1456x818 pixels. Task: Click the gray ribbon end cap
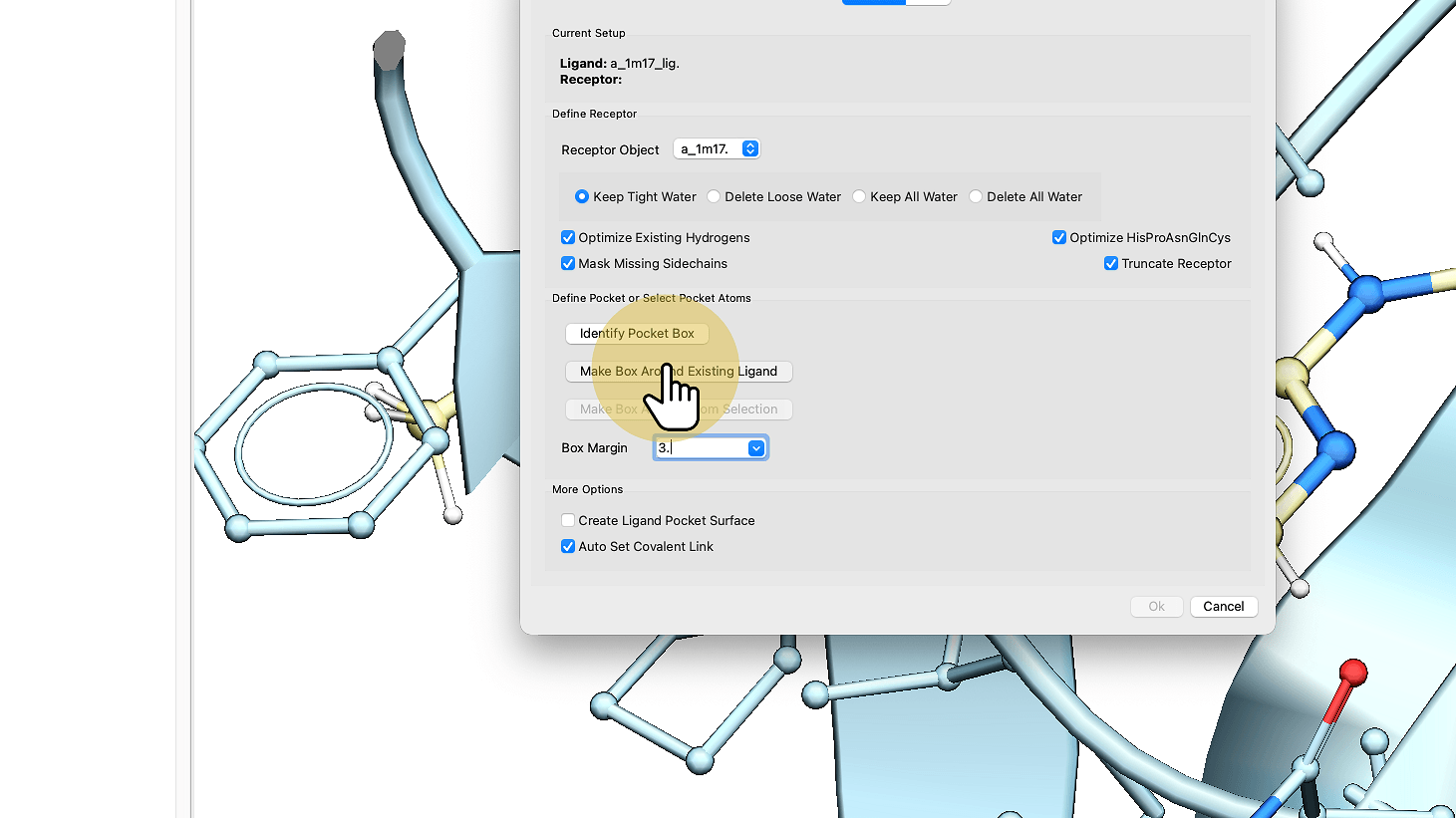click(x=389, y=50)
